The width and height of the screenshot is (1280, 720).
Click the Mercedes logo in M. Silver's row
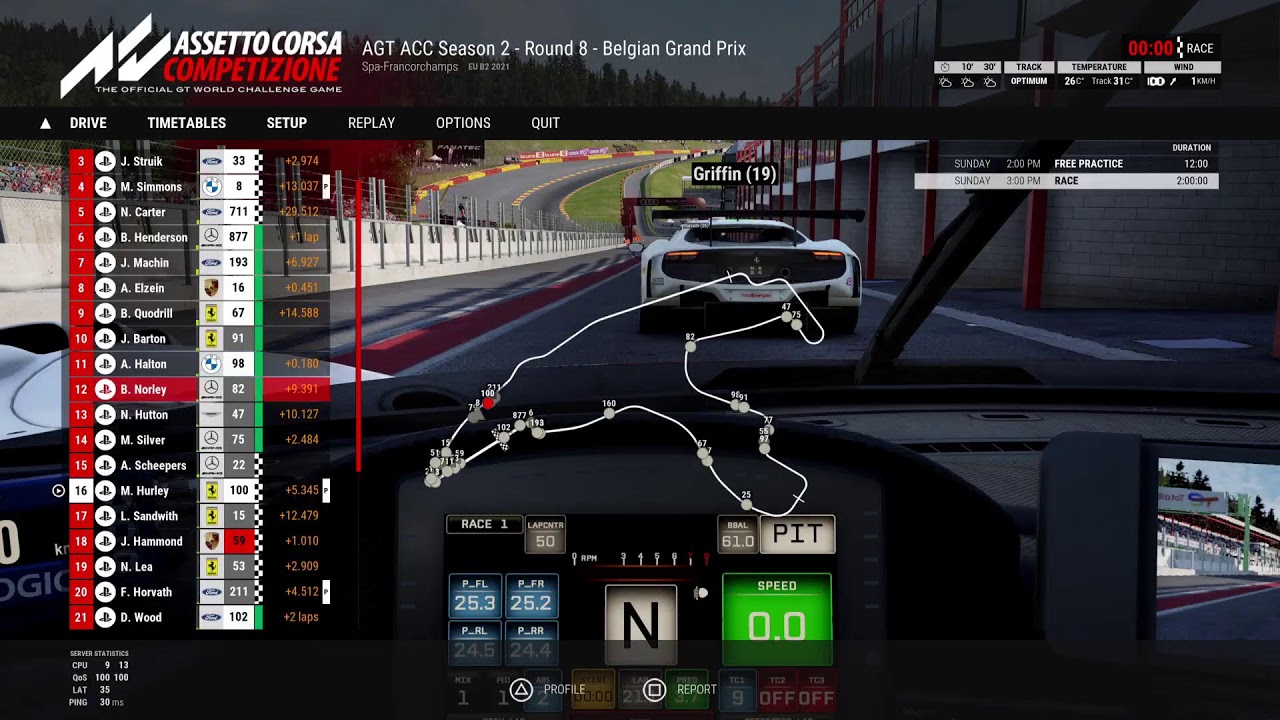(x=211, y=440)
